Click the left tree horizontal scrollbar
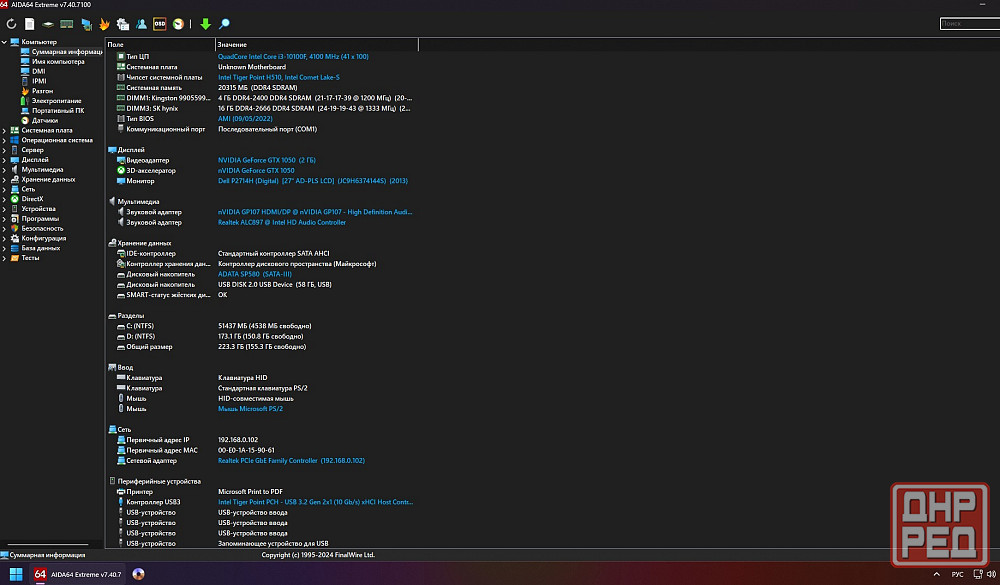1000x585 pixels. point(48,545)
